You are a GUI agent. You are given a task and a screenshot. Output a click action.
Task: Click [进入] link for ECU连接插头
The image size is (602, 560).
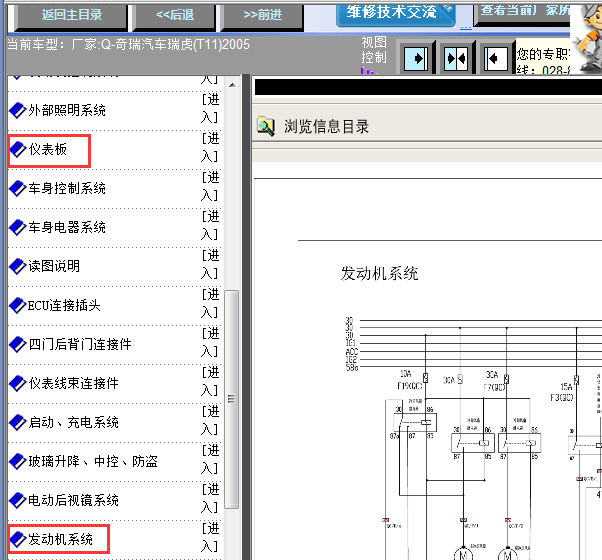coord(210,304)
